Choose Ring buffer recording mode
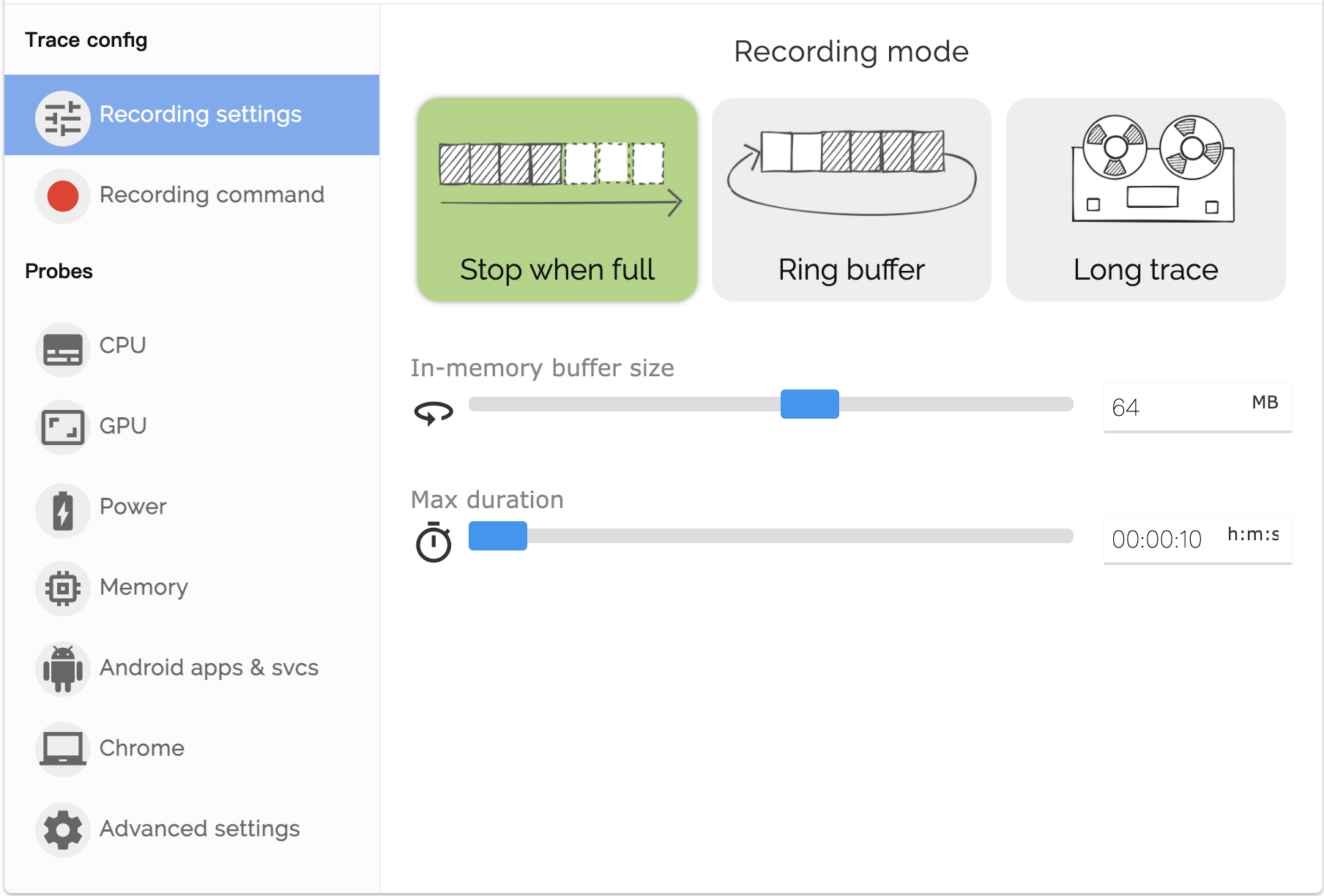Viewport: 1324px width, 896px height. point(852,199)
